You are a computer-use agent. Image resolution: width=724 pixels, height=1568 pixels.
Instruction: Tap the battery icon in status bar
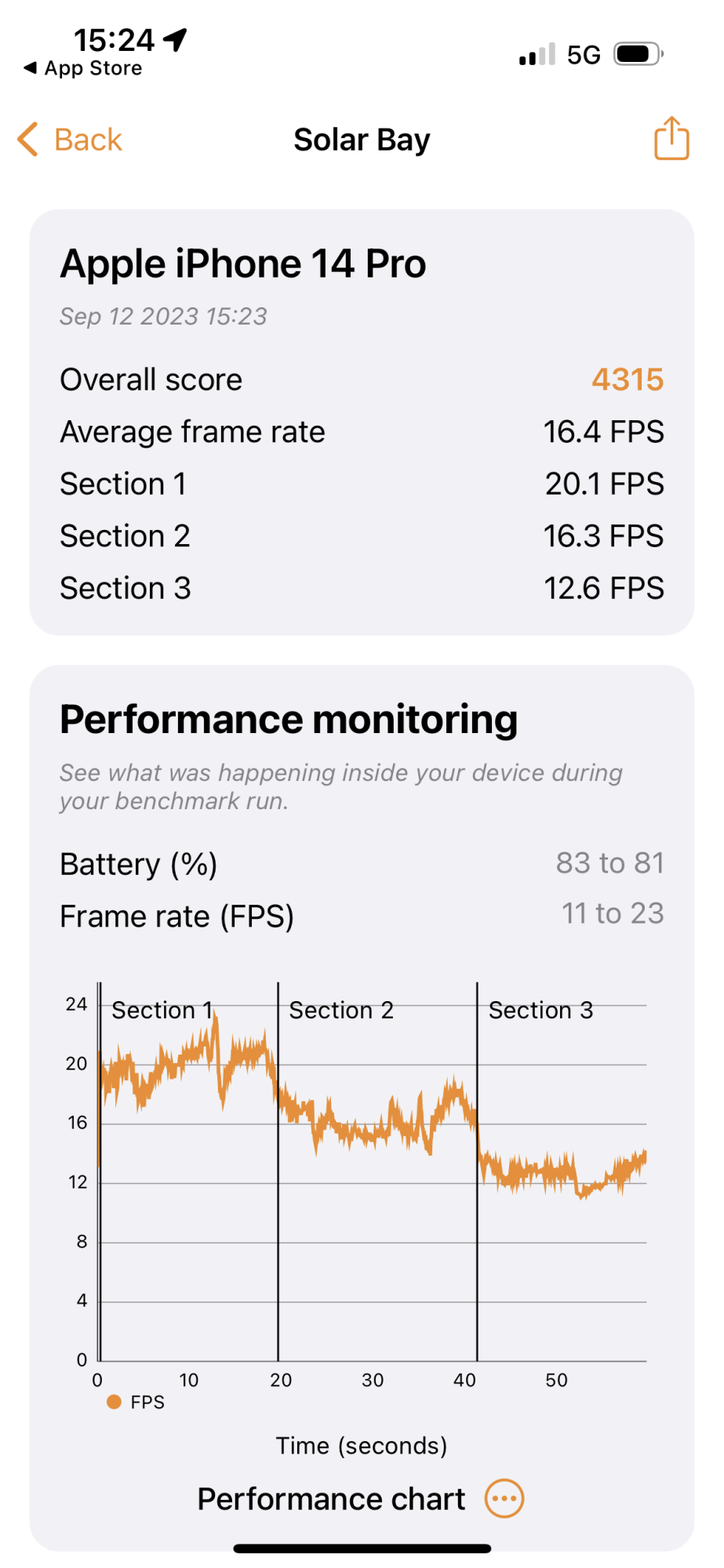pyautogui.click(x=639, y=54)
